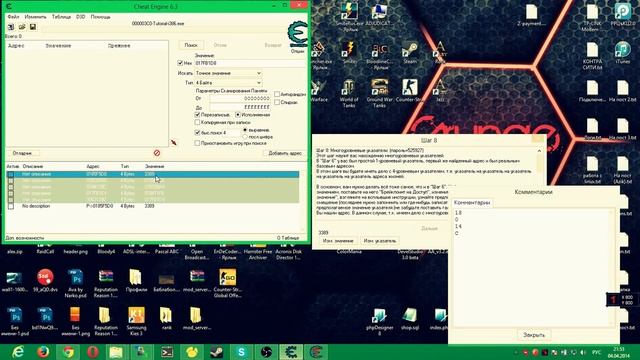Click Адрес column header in results list
The image size is (640, 360).
pos(16,46)
